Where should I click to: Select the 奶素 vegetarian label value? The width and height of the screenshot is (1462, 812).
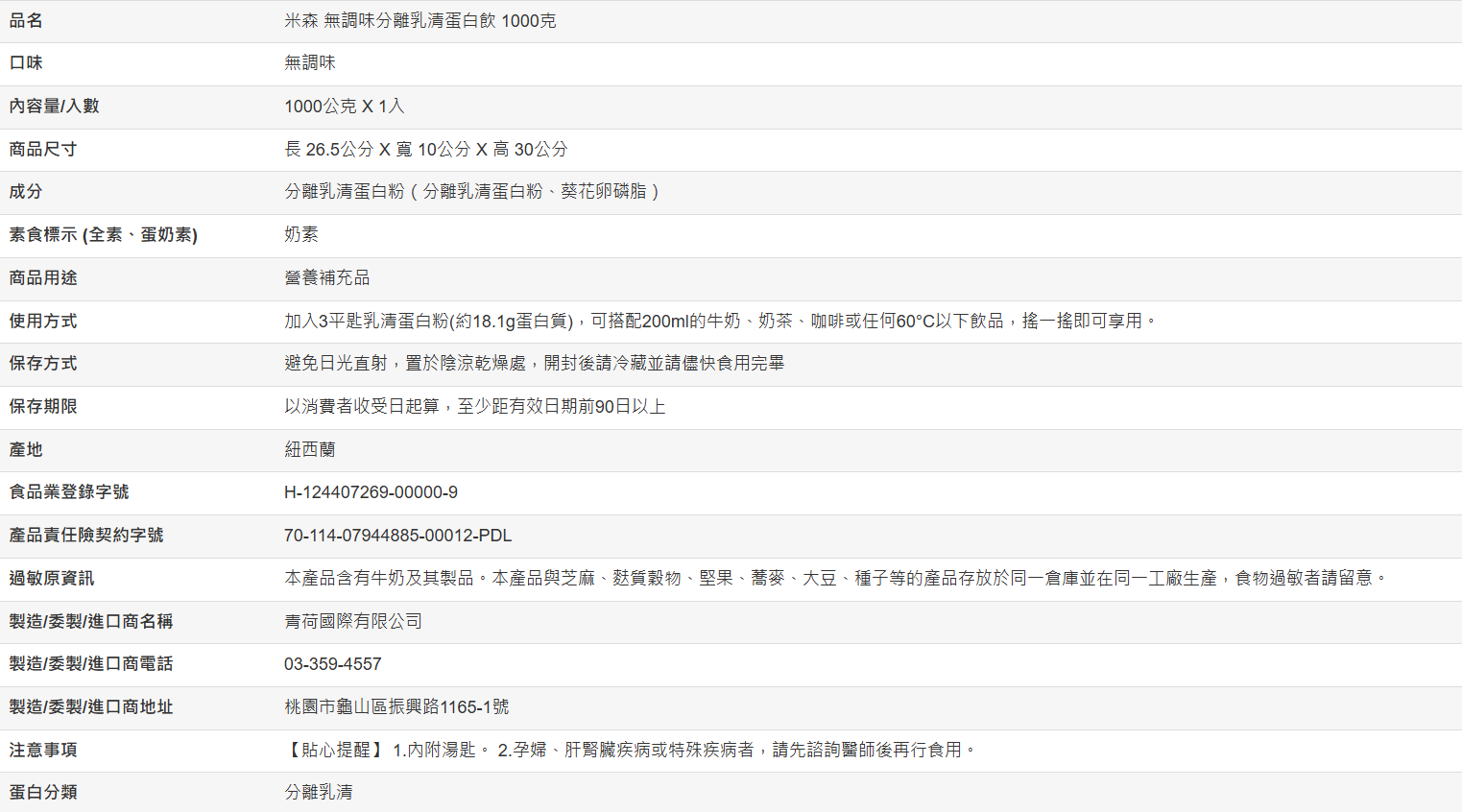click(x=300, y=235)
